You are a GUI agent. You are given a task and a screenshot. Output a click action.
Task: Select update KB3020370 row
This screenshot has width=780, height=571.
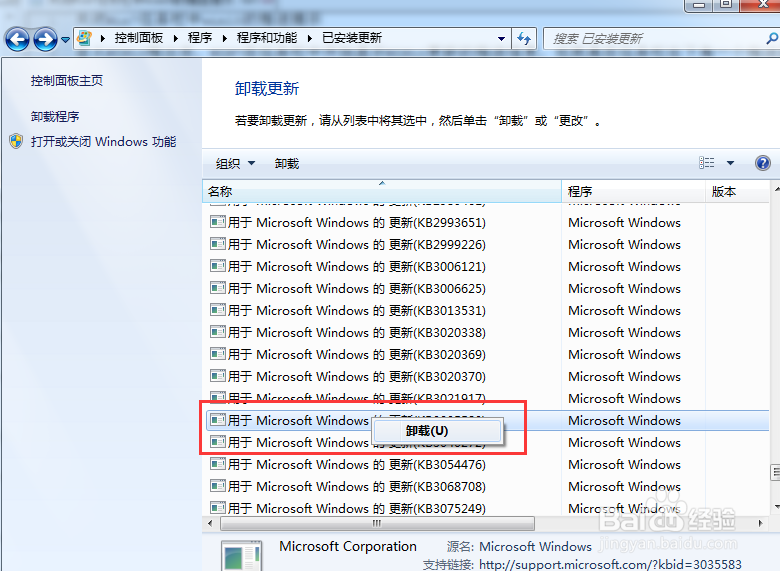click(487, 376)
